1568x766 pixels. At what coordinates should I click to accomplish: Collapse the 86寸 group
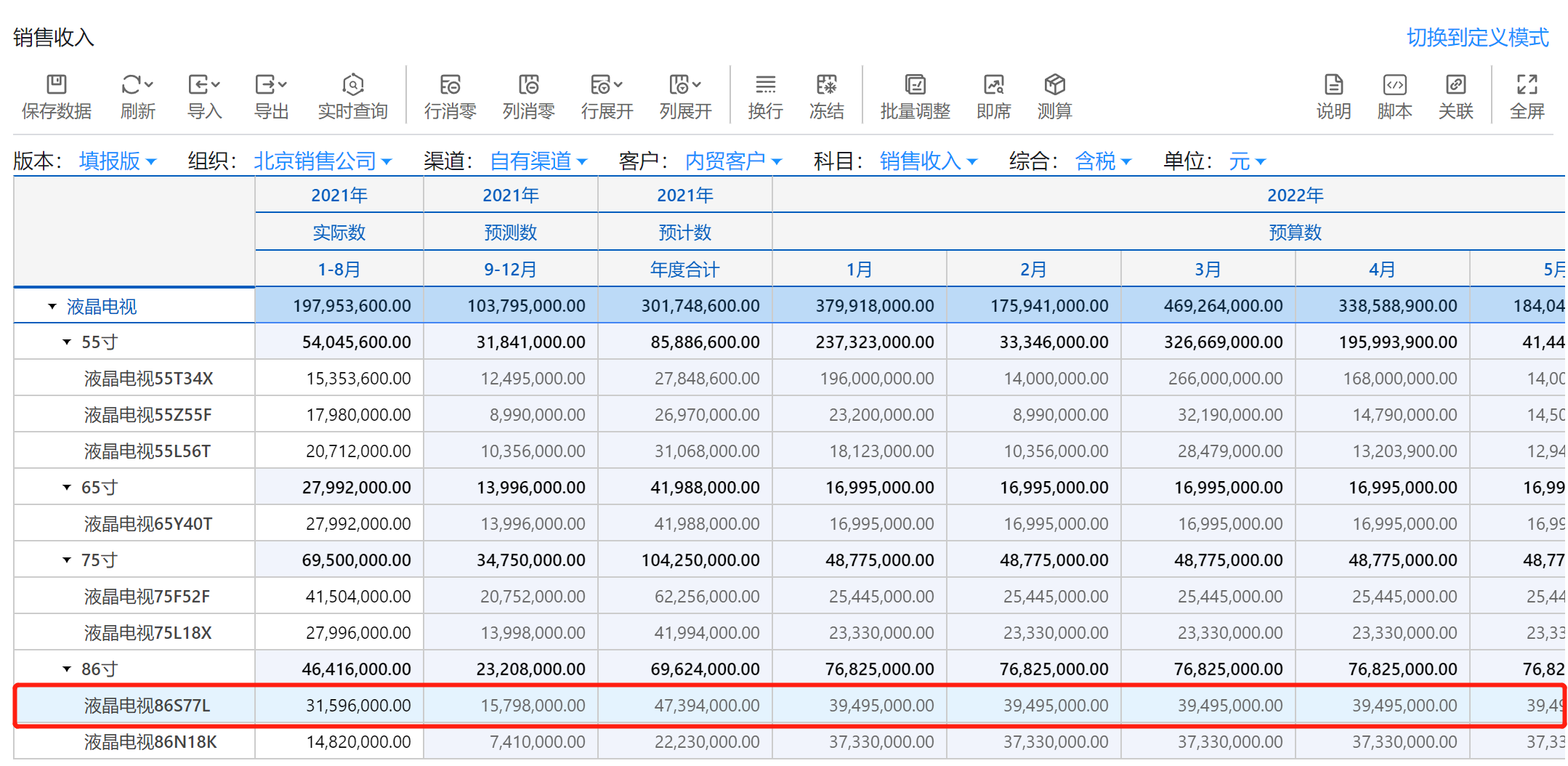click(x=67, y=669)
